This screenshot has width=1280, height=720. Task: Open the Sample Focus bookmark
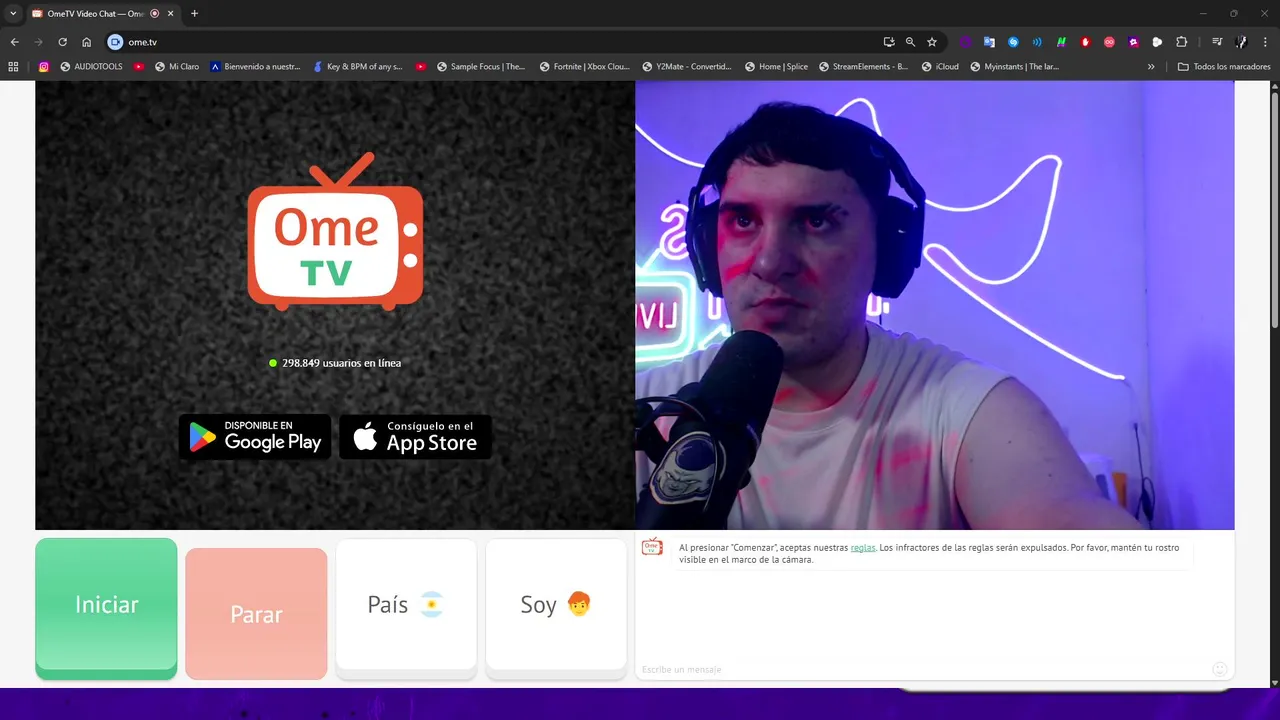481,67
